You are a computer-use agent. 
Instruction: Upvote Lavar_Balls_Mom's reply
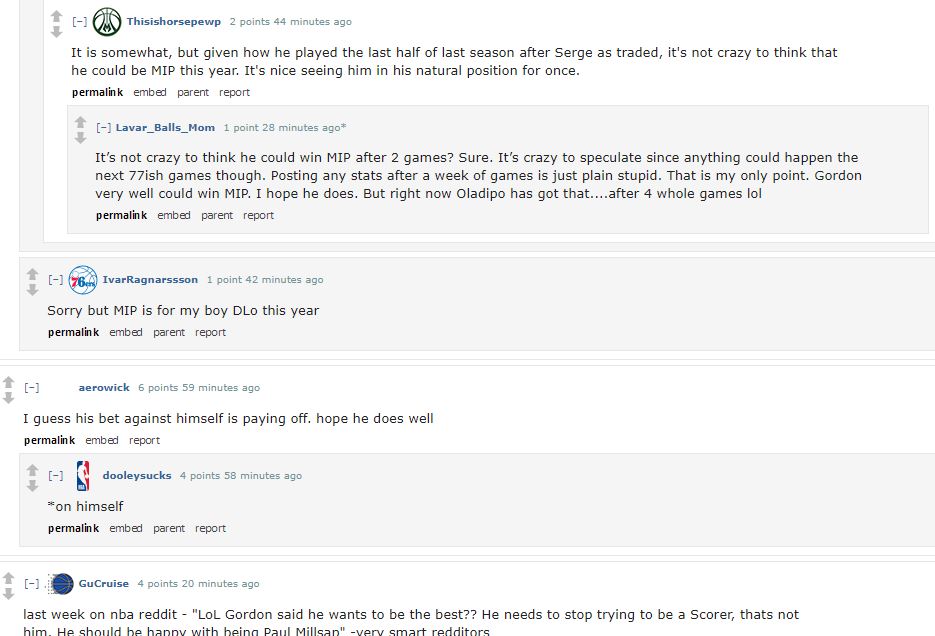click(x=81, y=122)
